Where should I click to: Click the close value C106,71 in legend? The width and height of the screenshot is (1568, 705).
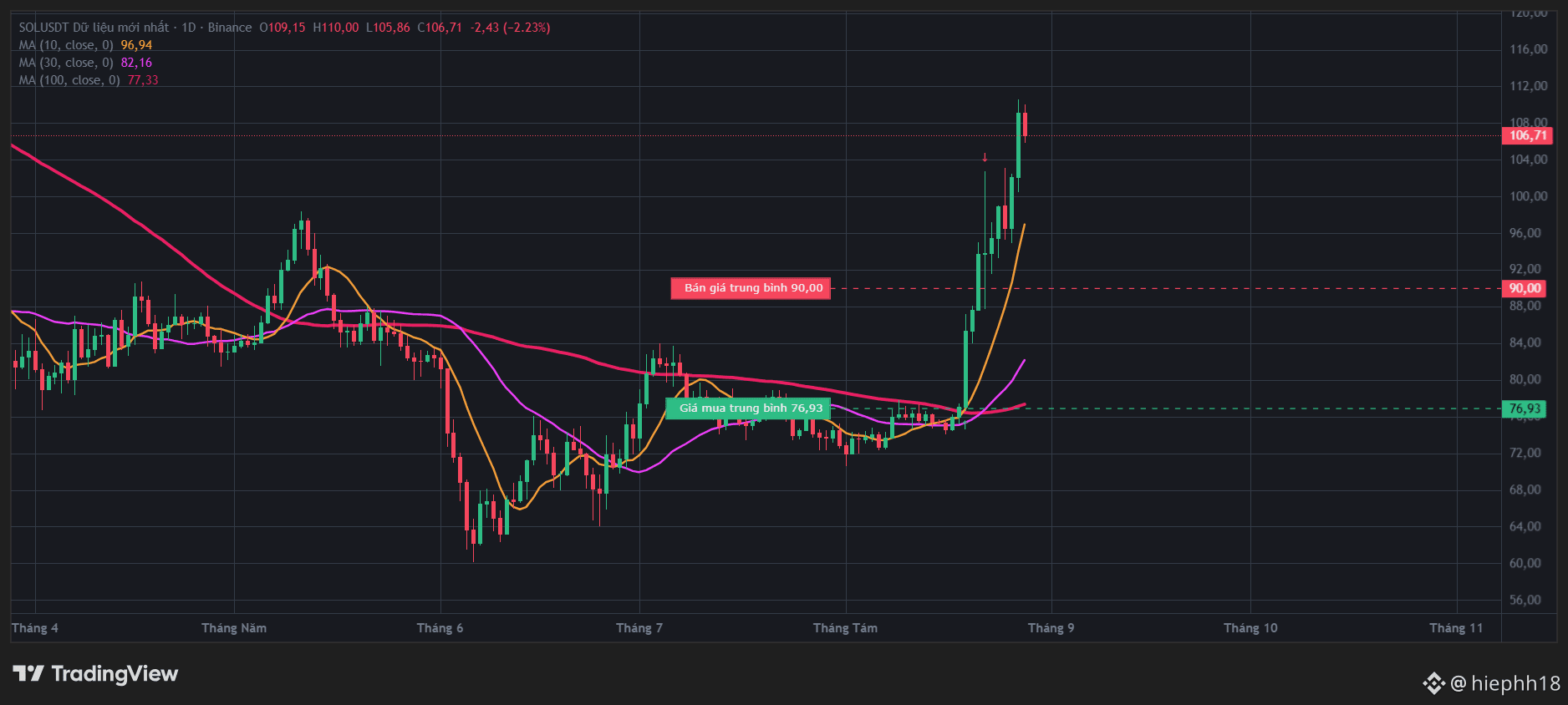(x=440, y=28)
